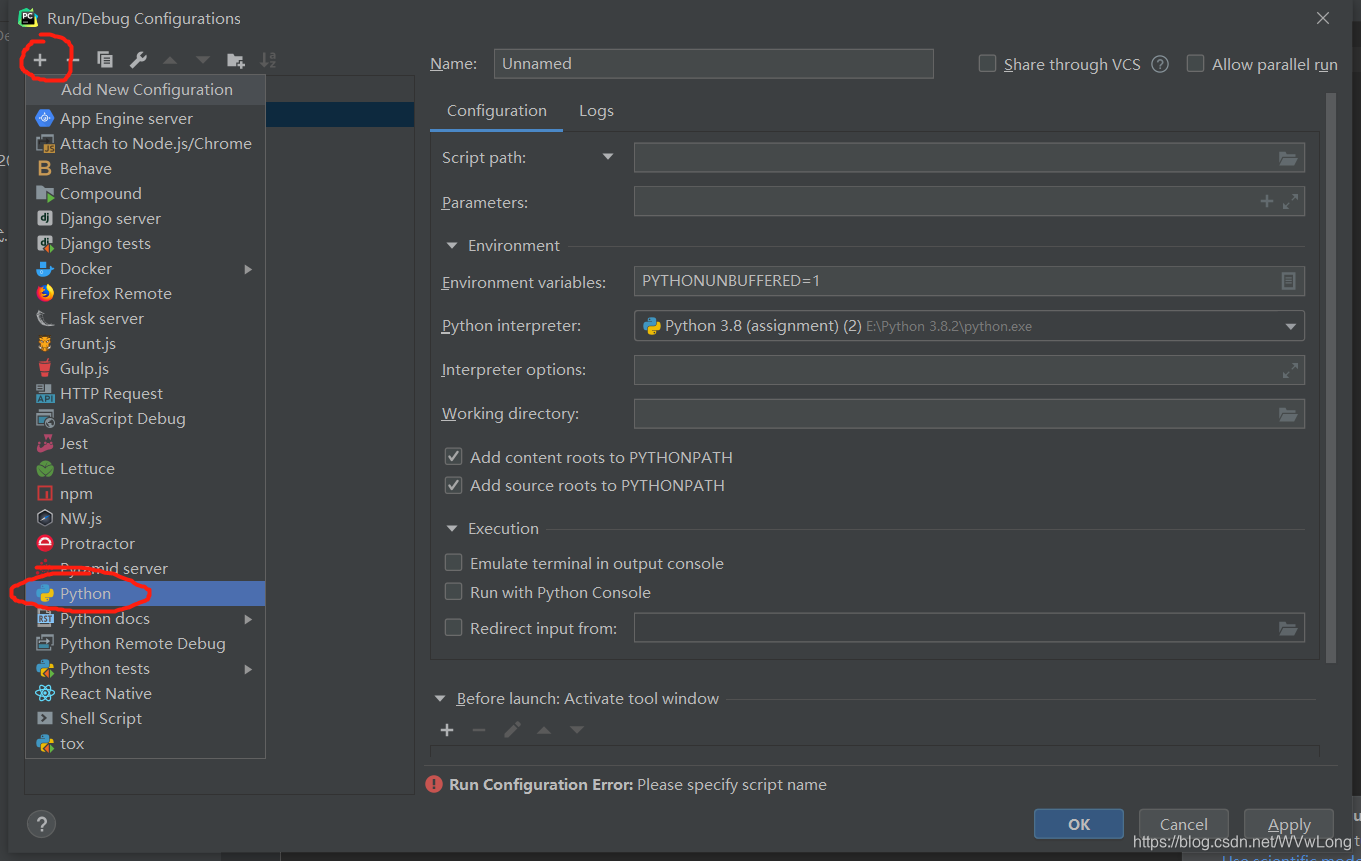Click the OK button
The width and height of the screenshot is (1361, 861).
pos(1079,824)
